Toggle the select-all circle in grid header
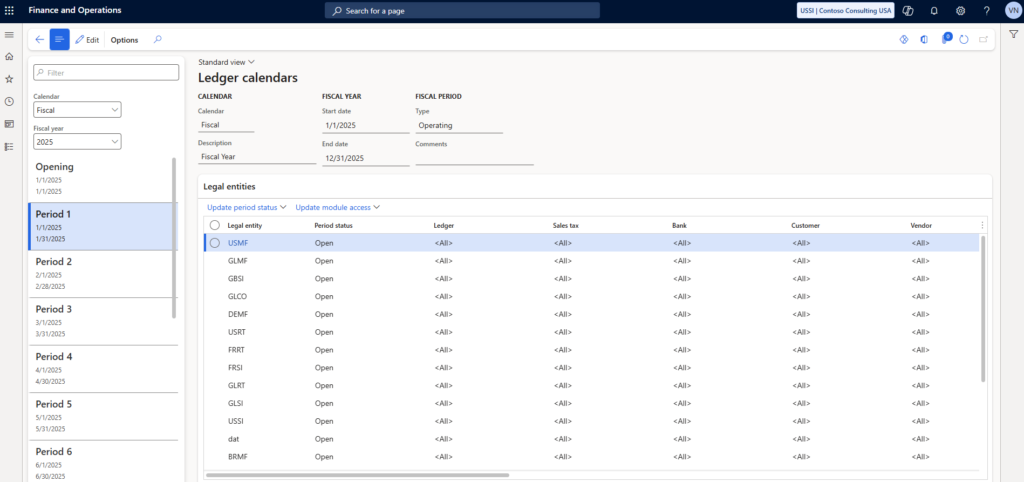This screenshot has height=482, width=1024. click(214, 226)
